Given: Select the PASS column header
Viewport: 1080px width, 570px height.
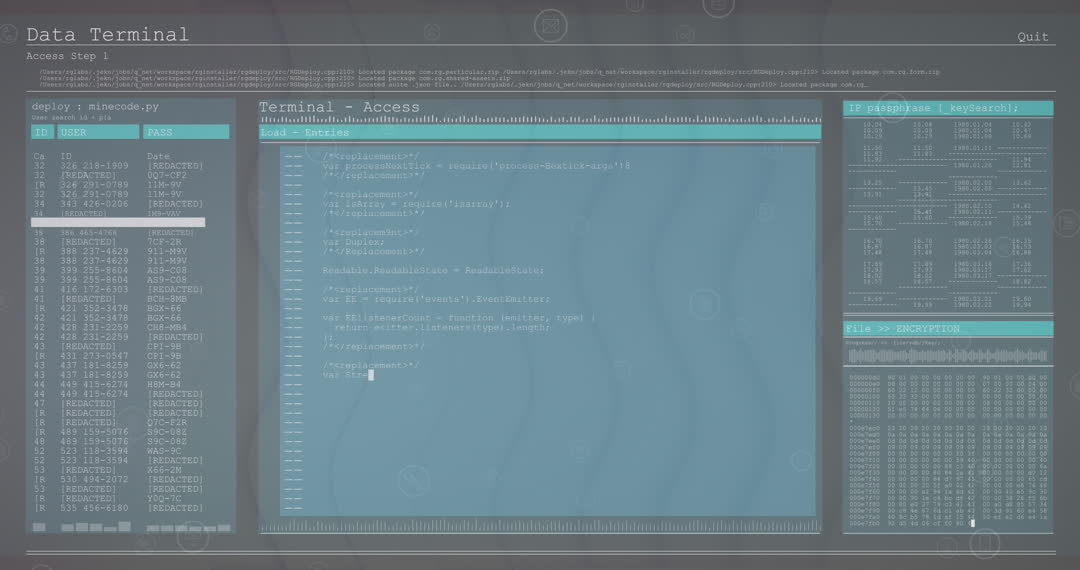Looking at the screenshot, I should click(186, 132).
